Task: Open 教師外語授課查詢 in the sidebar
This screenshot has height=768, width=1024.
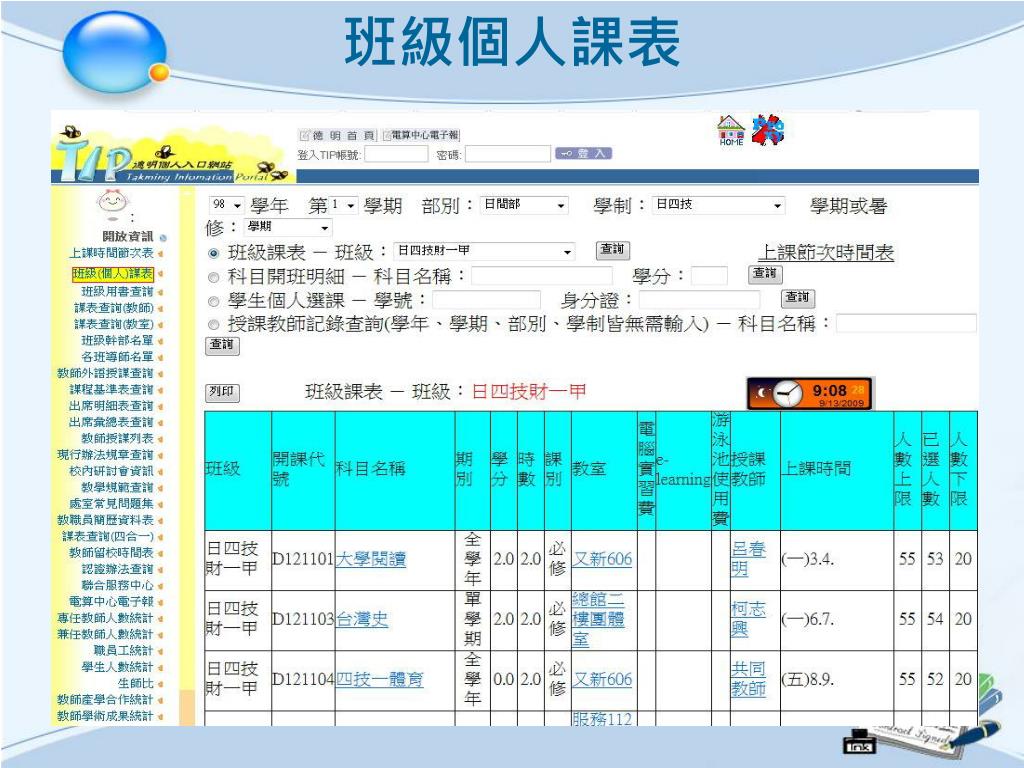Action: (105, 373)
